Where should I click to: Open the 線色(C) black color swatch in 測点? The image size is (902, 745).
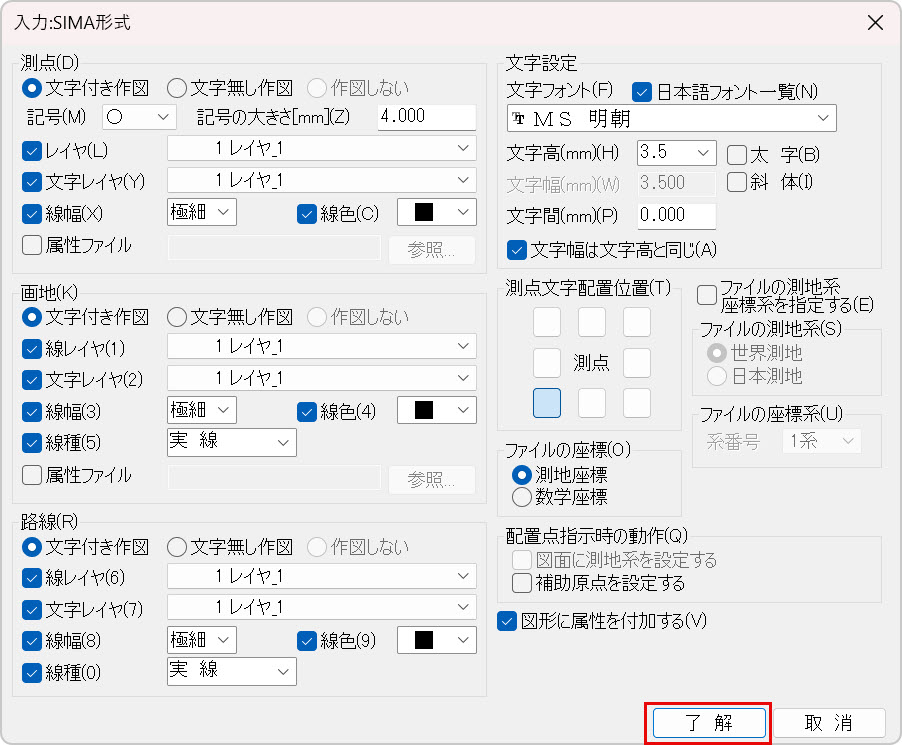click(436, 212)
